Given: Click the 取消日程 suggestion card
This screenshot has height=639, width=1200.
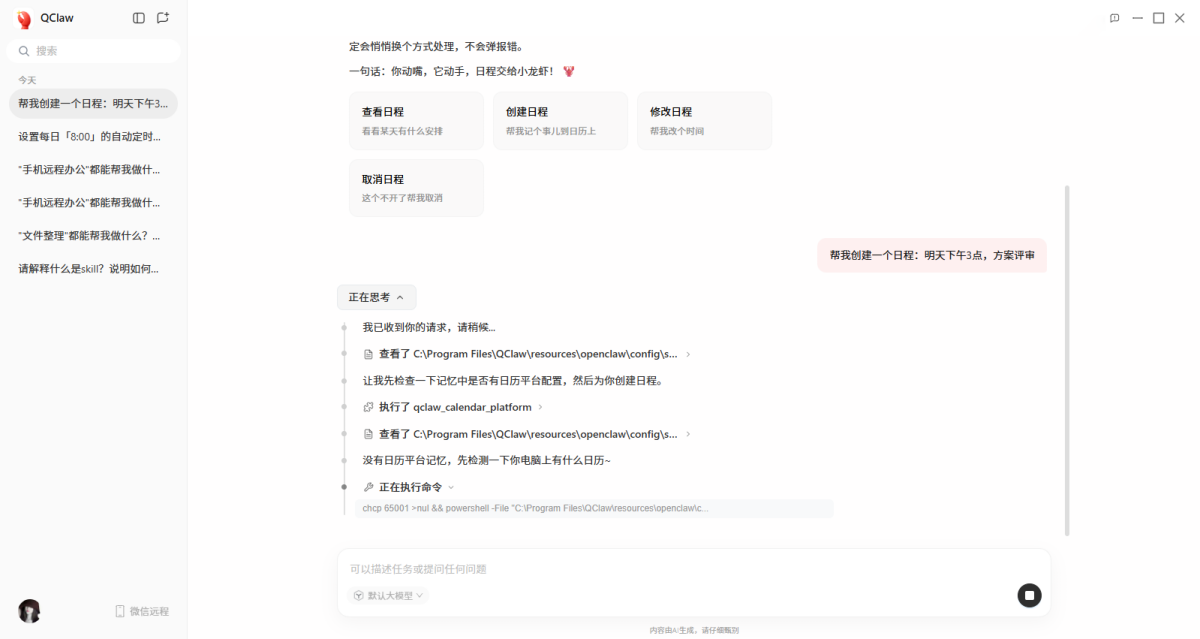Looking at the screenshot, I should click(x=416, y=188).
